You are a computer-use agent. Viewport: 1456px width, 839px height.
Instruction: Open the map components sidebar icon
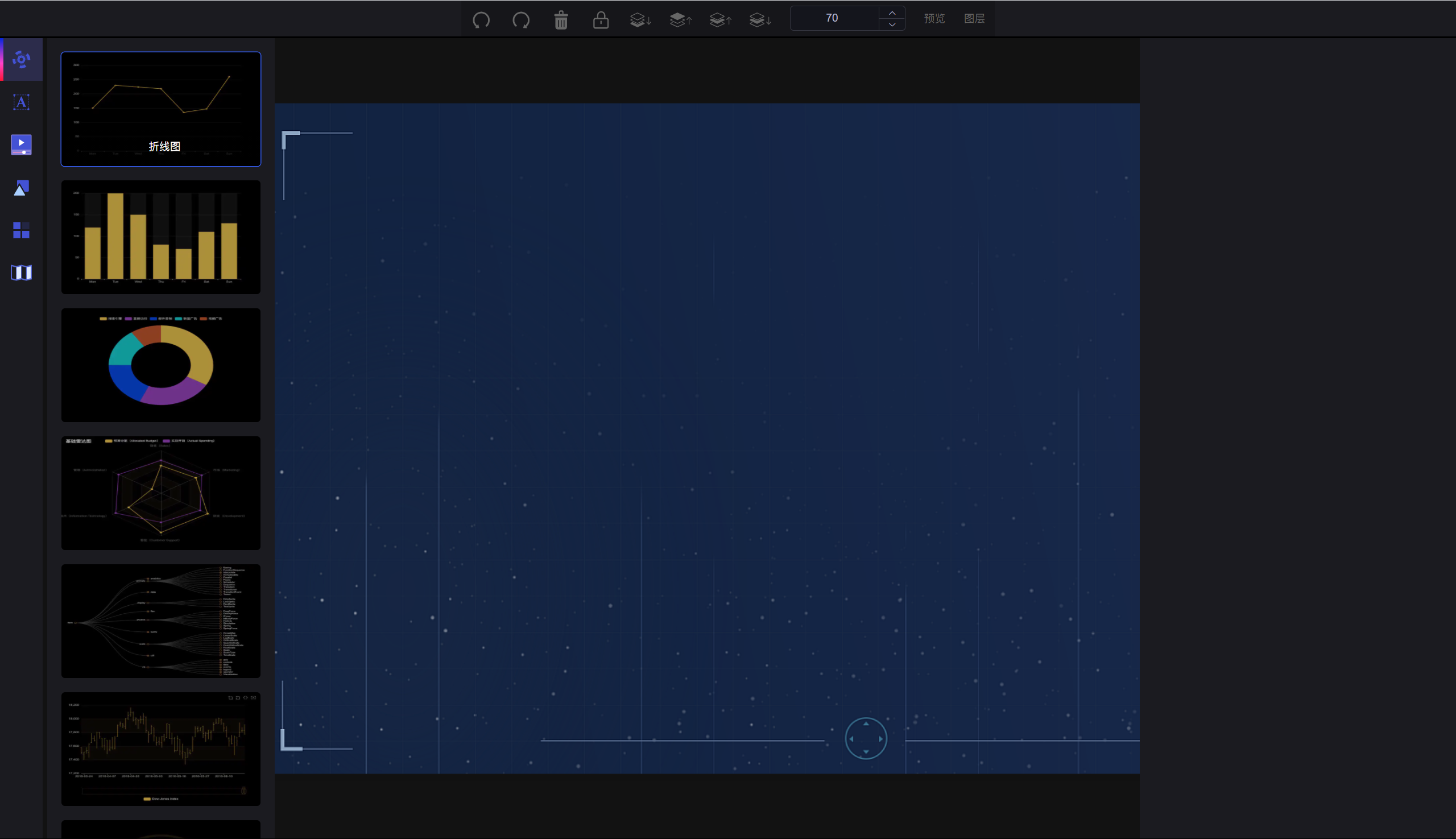pyautogui.click(x=21, y=272)
